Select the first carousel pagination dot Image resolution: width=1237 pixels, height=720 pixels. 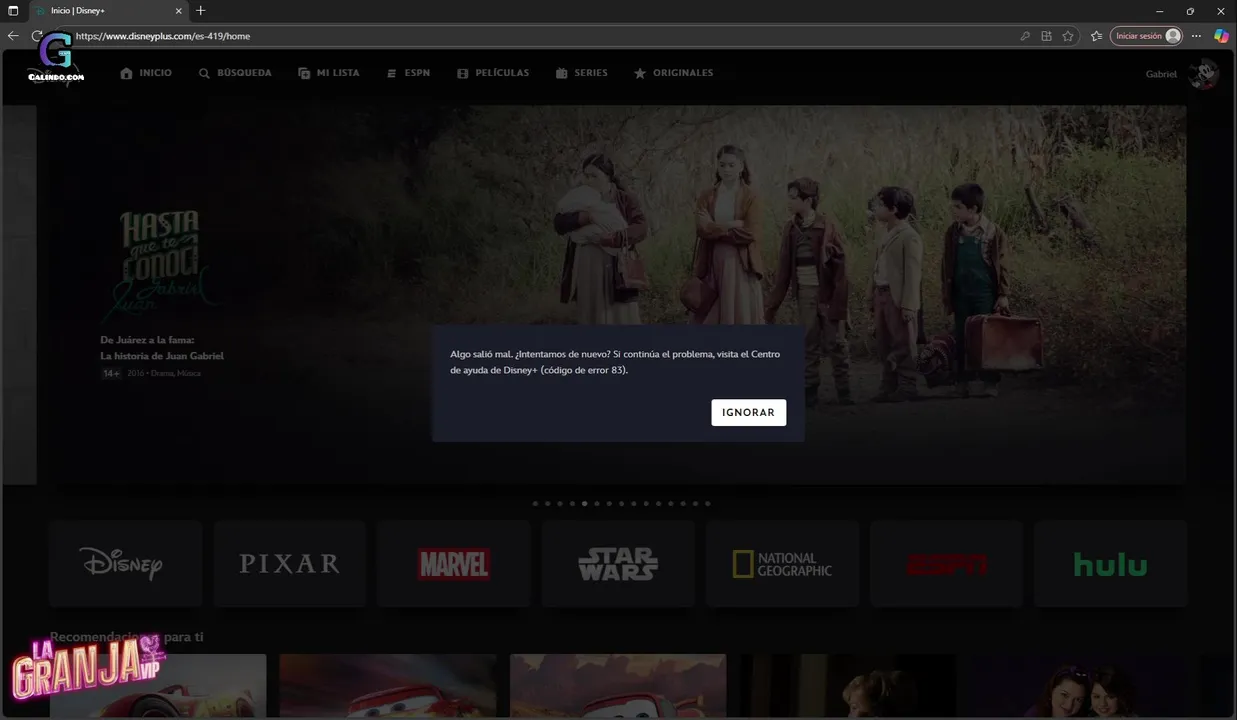coord(535,504)
